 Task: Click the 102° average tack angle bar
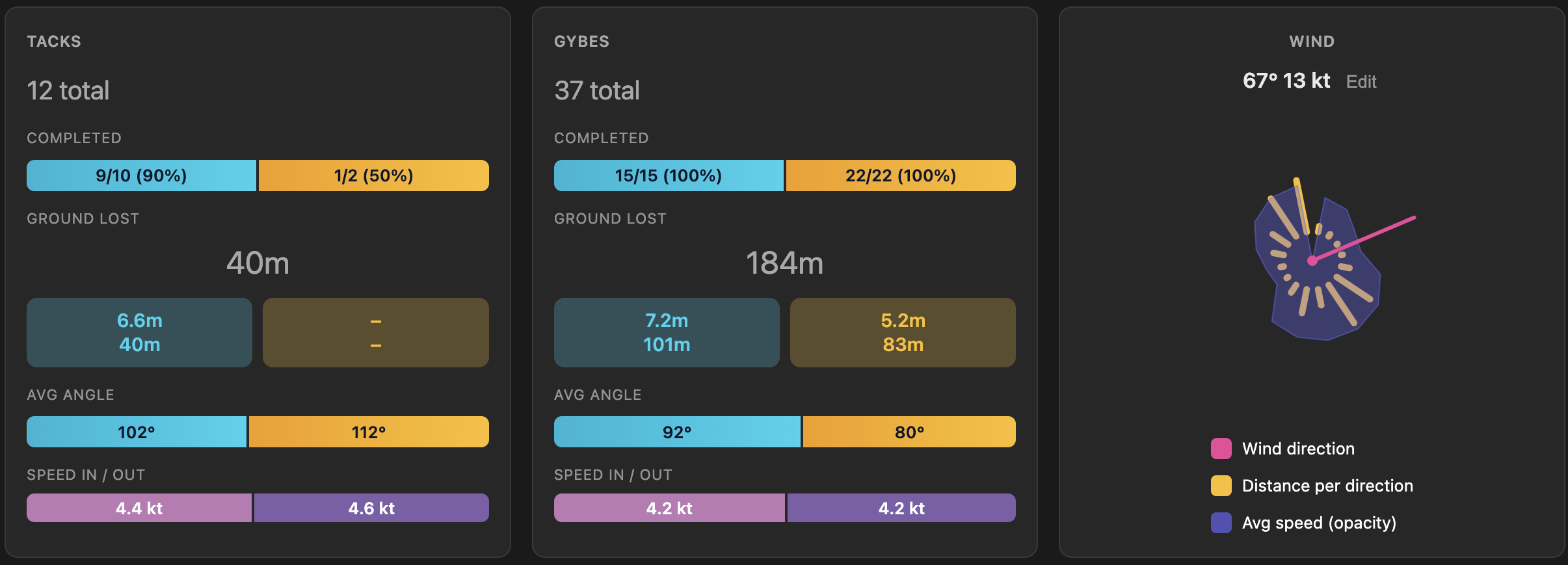pos(136,430)
